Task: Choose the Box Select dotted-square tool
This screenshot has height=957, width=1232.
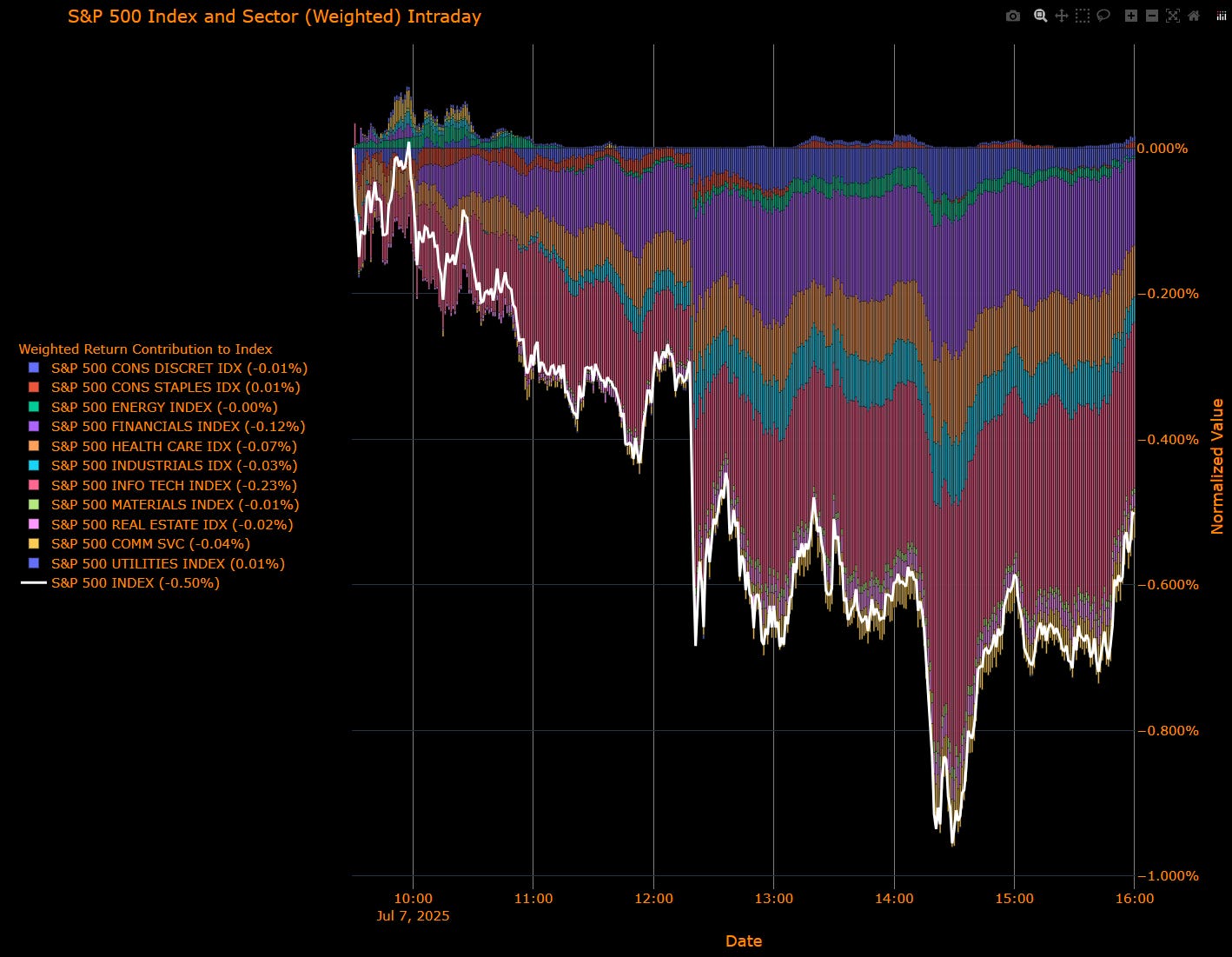Action: tap(1082, 16)
